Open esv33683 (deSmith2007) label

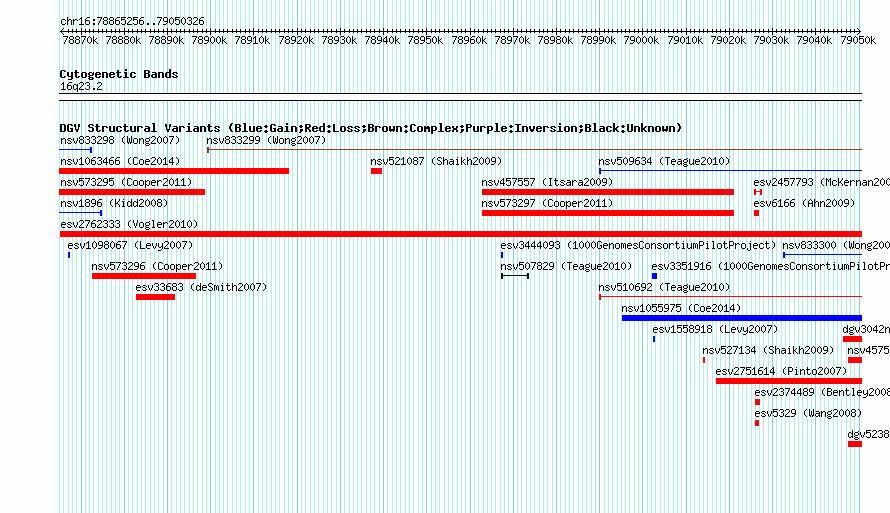point(201,287)
